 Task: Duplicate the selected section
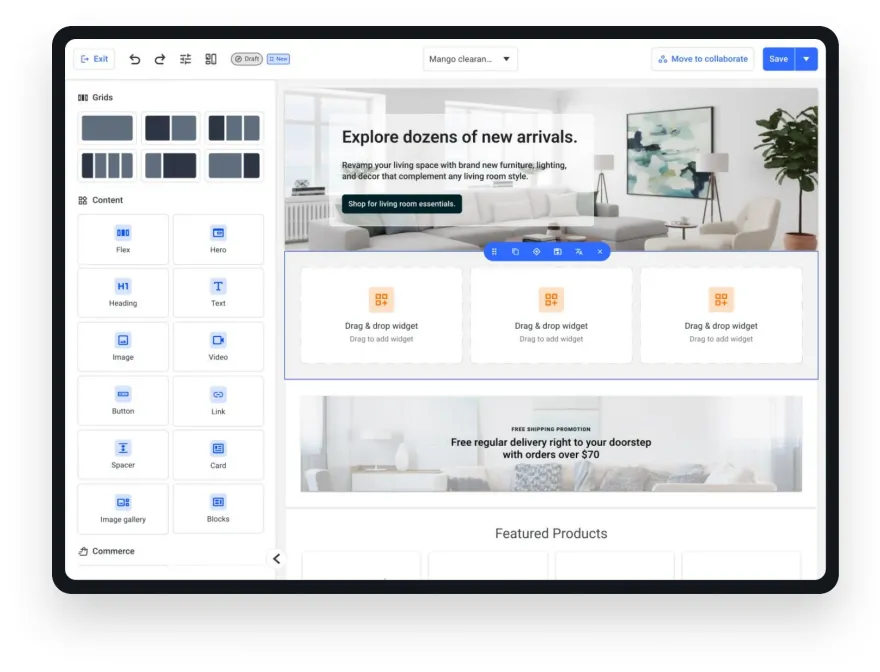(x=515, y=252)
